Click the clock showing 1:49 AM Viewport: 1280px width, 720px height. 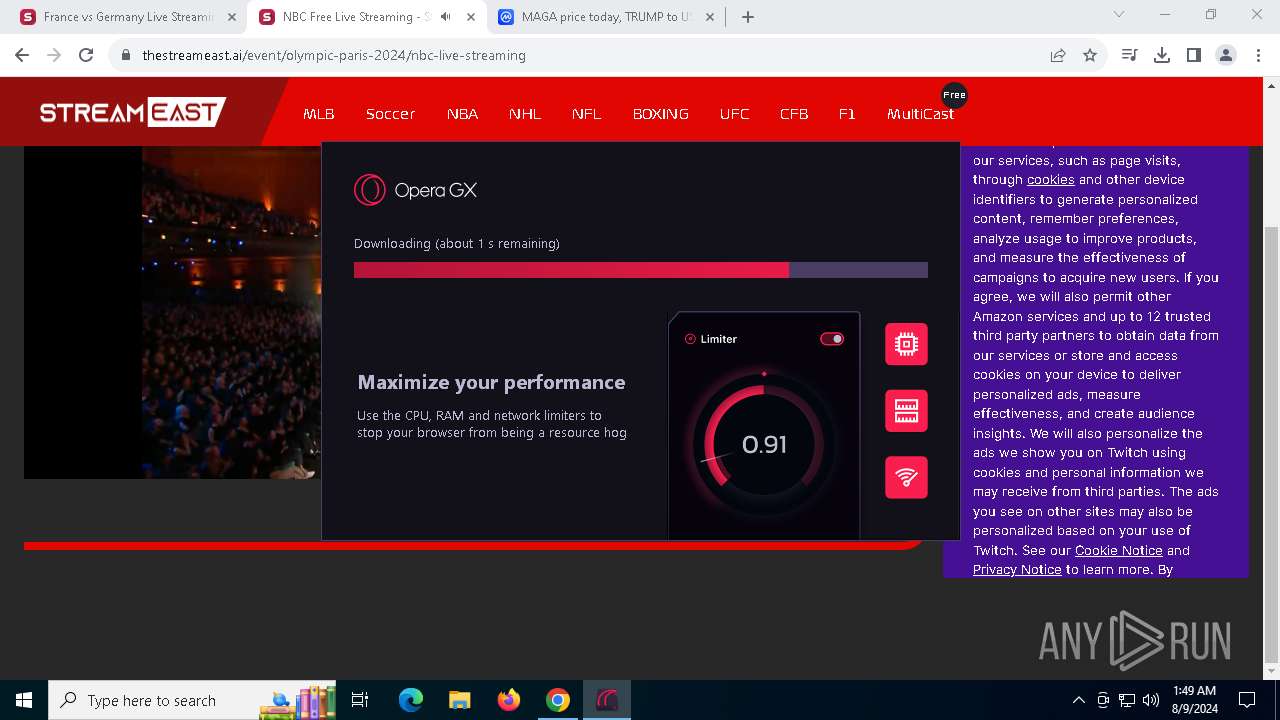click(1194, 691)
